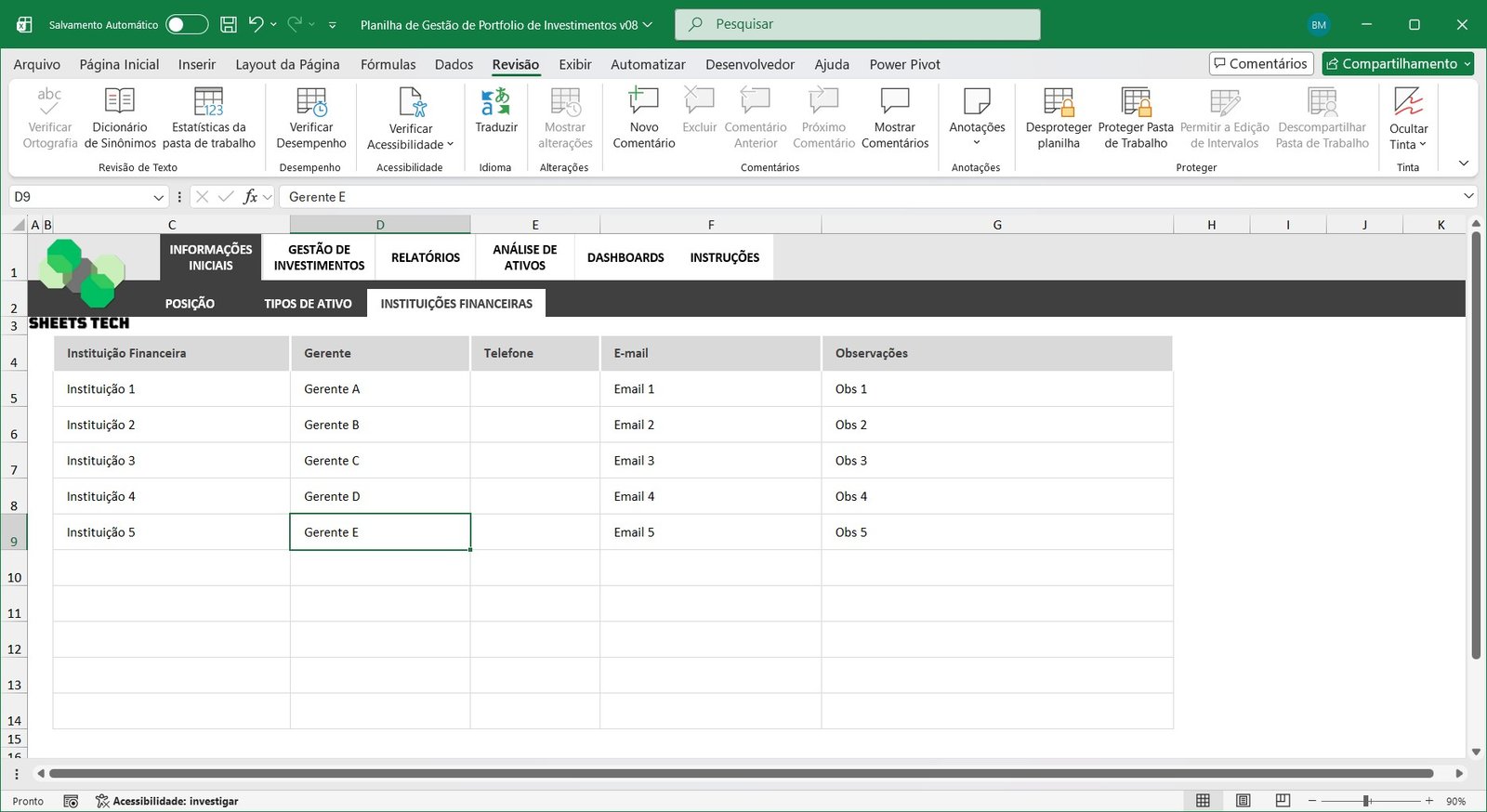Viewport: 1487px width, 812px height.
Task: Switch to the Dados tab
Action: point(454,64)
